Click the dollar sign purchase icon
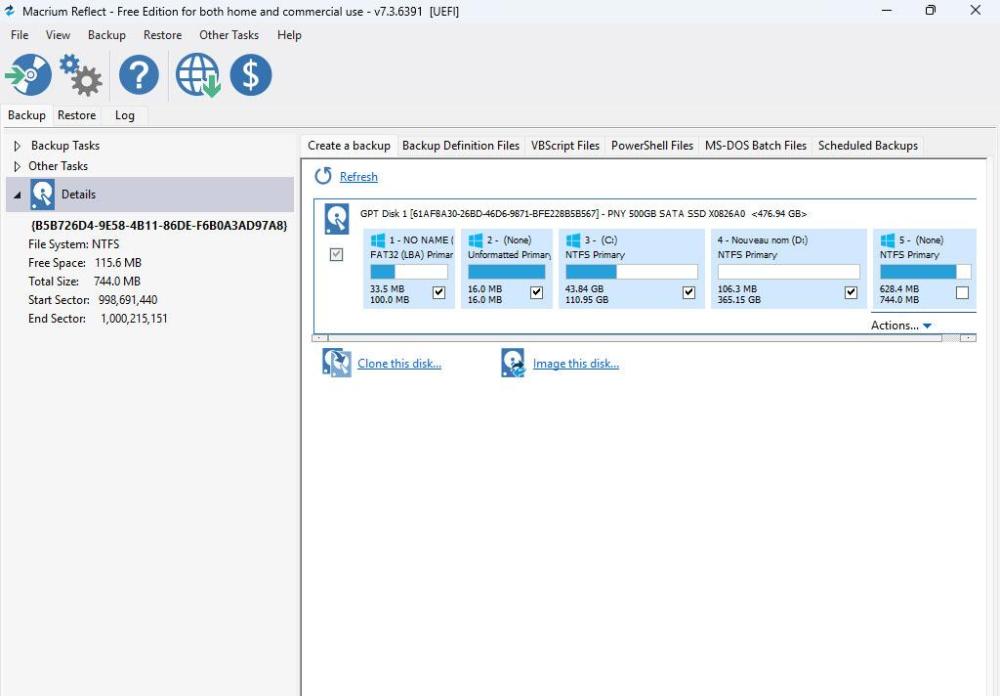1000x696 pixels. pos(251,75)
